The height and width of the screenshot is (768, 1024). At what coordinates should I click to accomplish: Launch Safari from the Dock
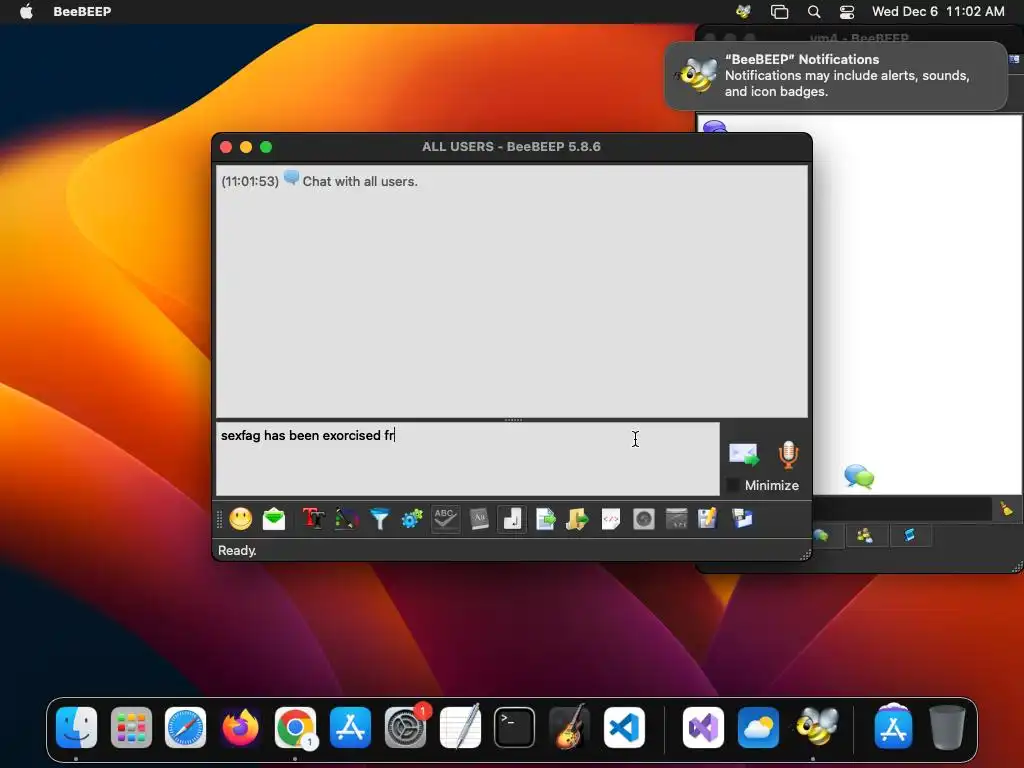185,728
